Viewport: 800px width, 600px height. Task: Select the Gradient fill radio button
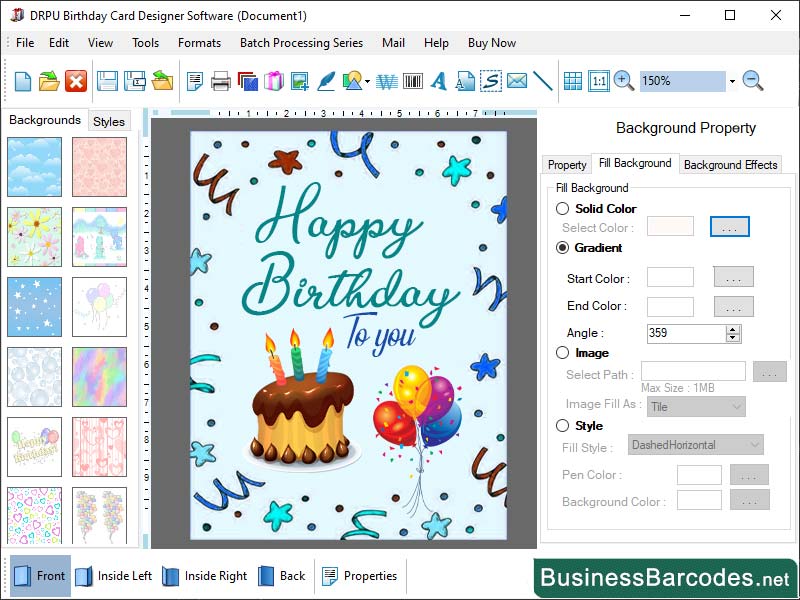pyautogui.click(x=562, y=247)
